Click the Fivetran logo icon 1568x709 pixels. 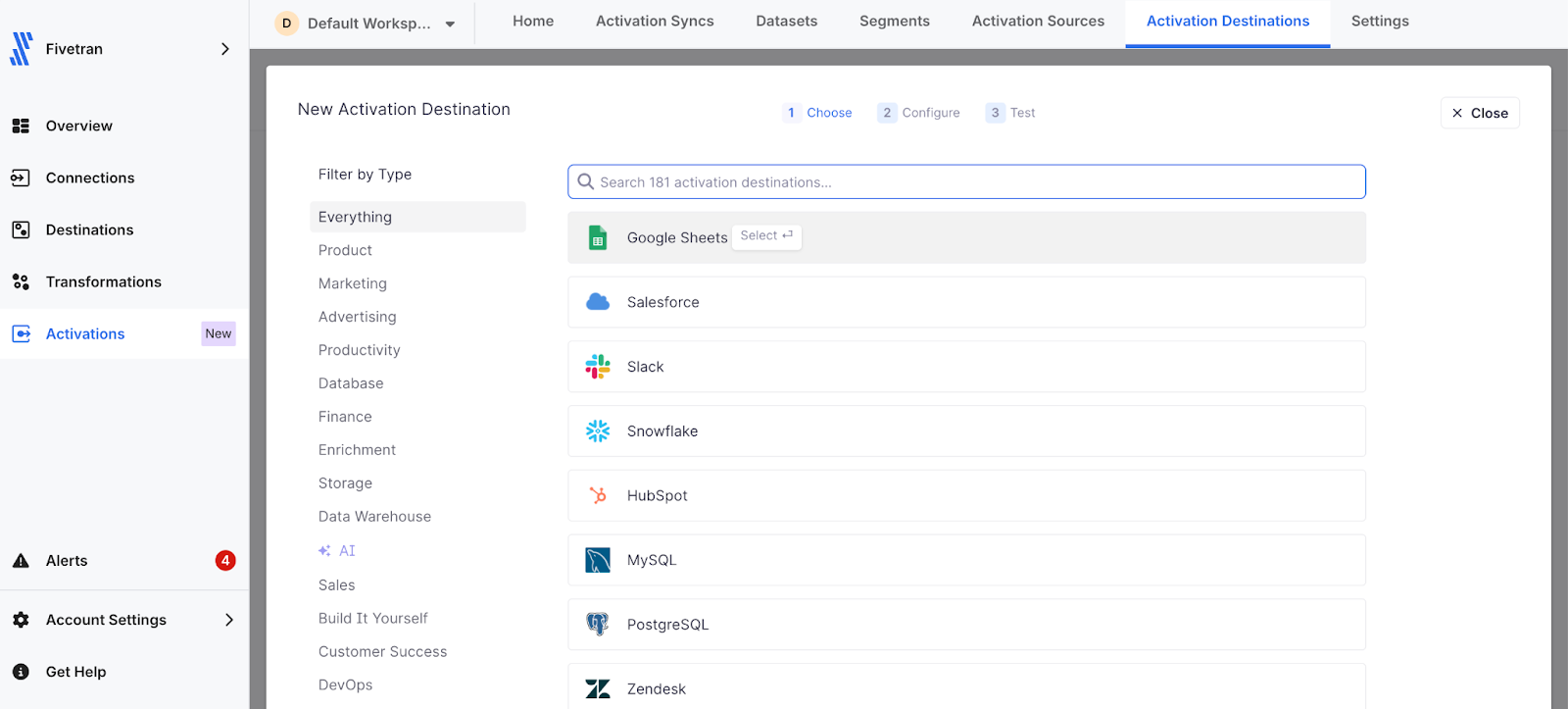coord(21,49)
